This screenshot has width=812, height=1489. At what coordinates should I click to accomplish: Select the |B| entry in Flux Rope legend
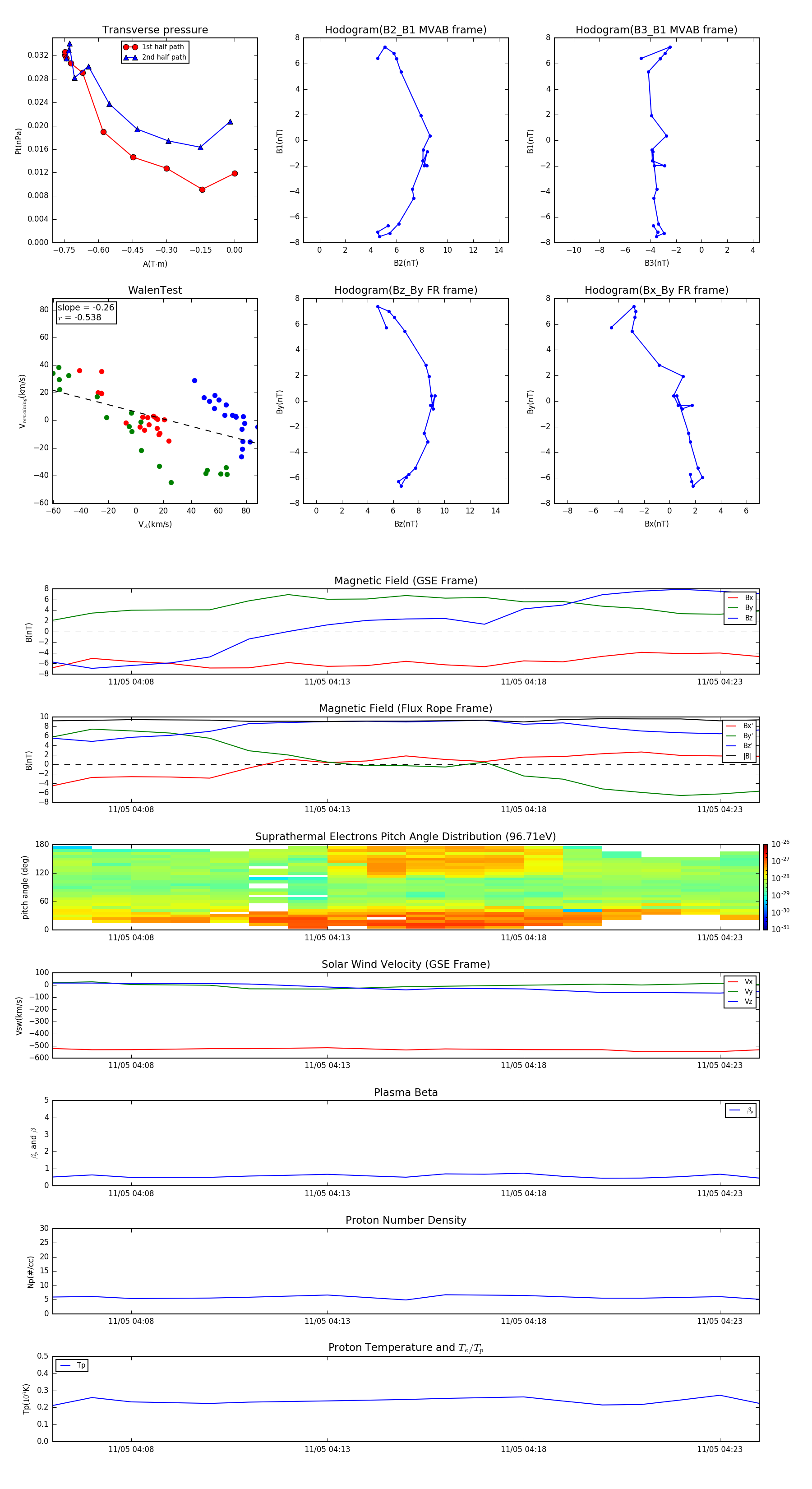pyautogui.click(x=740, y=756)
